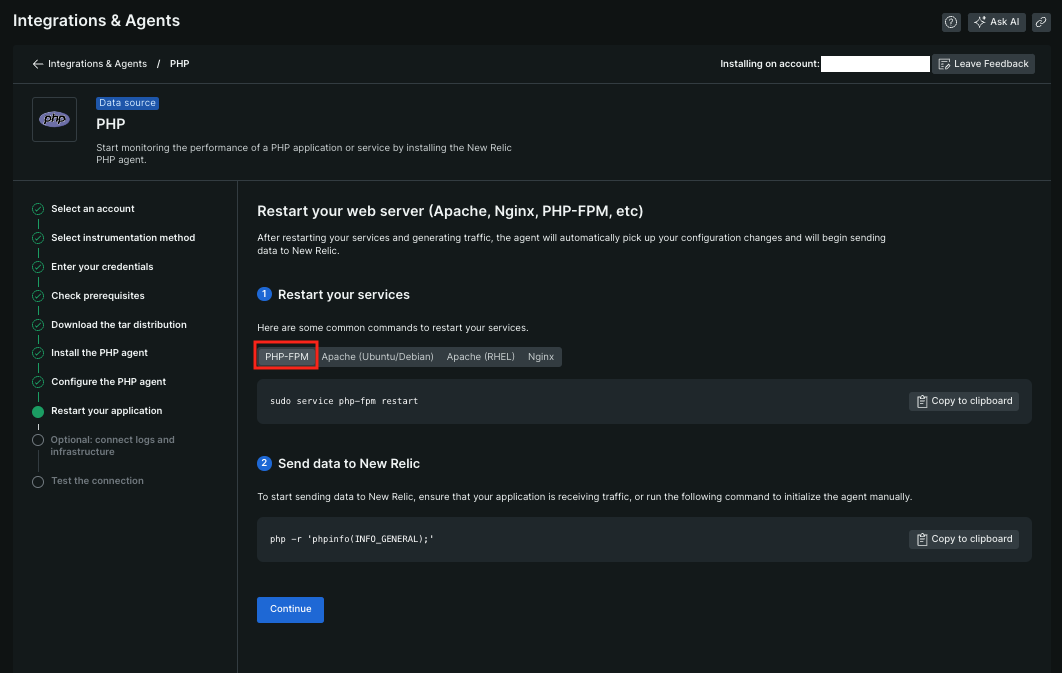1062x673 pixels.
Task: Click checkmark icon beside Configure the PHP agent
Action: tap(38, 382)
